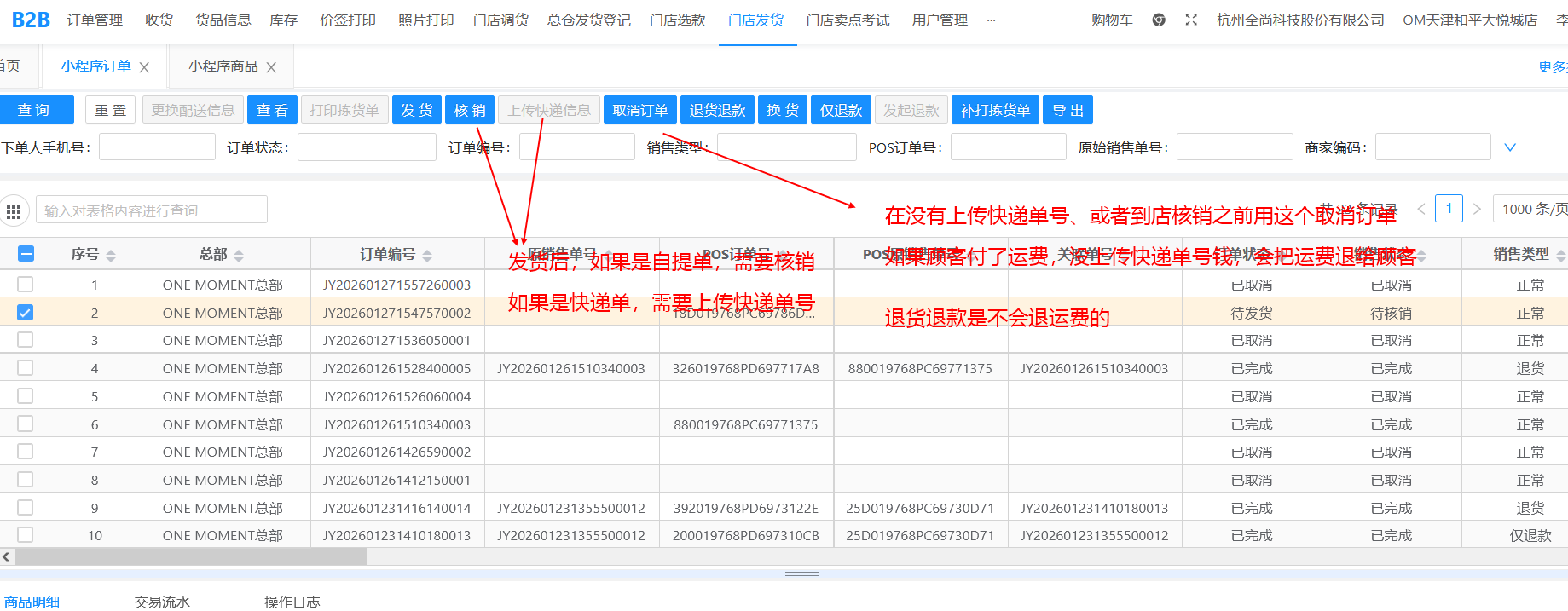This screenshot has height=611, width=1568.
Task: Switch to the 交易流水 tab
Action: tap(162, 602)
